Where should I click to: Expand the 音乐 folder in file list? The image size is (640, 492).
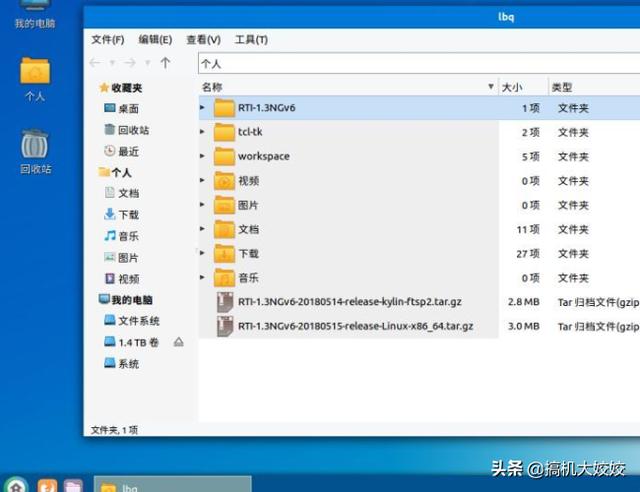202,277
